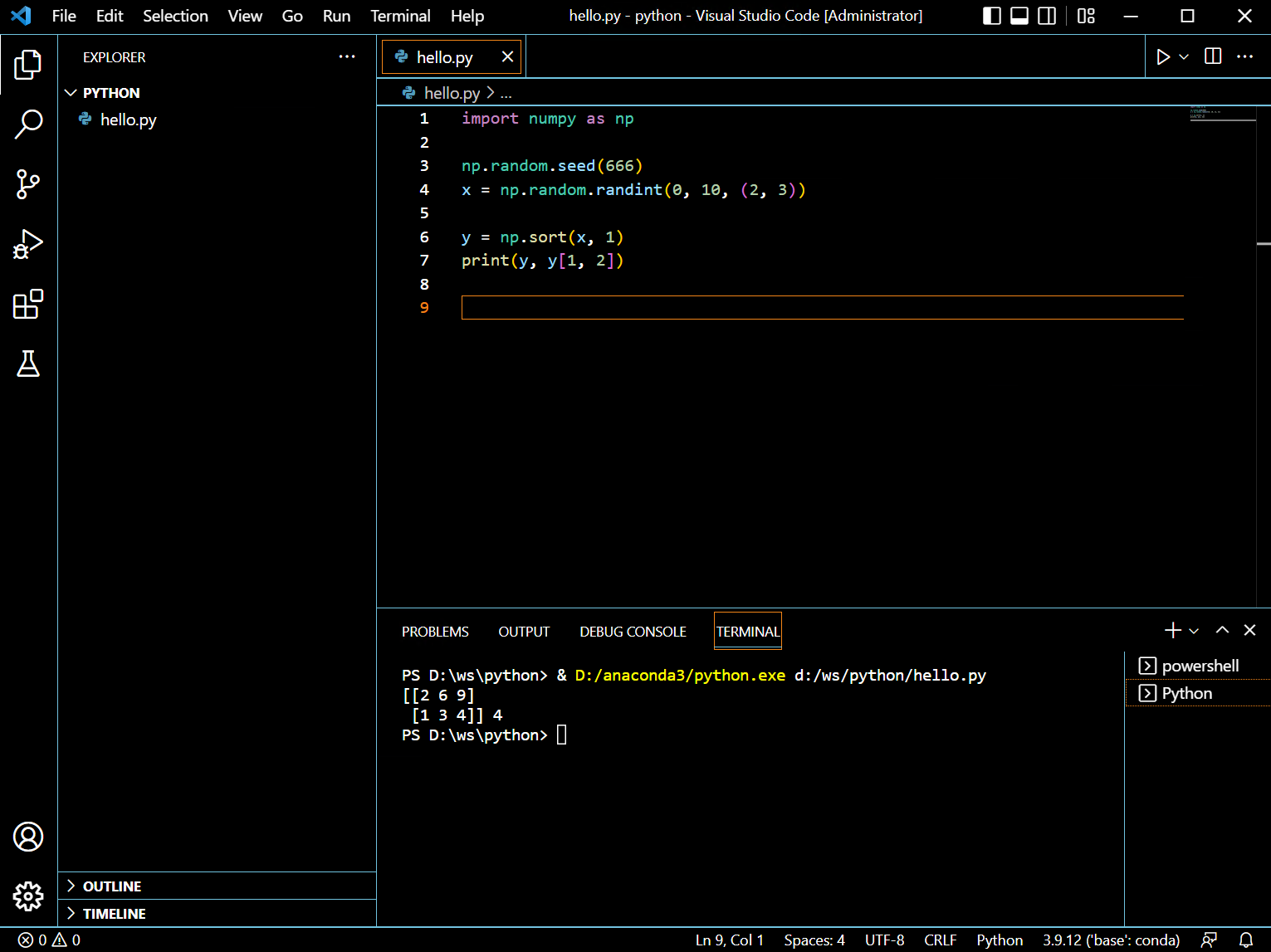Split the editor to the right

(x=1213, y=56)
